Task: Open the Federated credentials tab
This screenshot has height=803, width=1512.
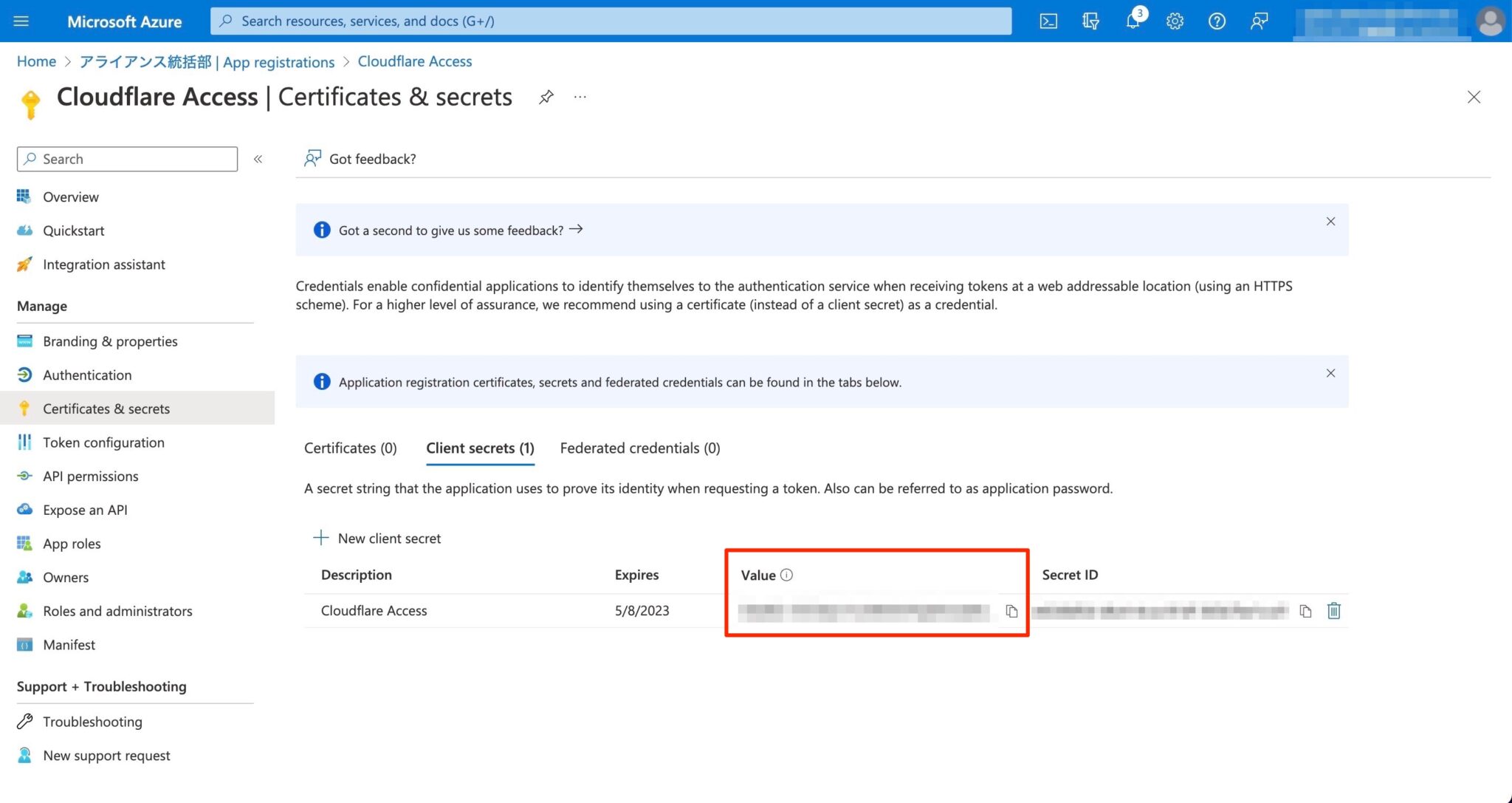Action: pos(639,448)
